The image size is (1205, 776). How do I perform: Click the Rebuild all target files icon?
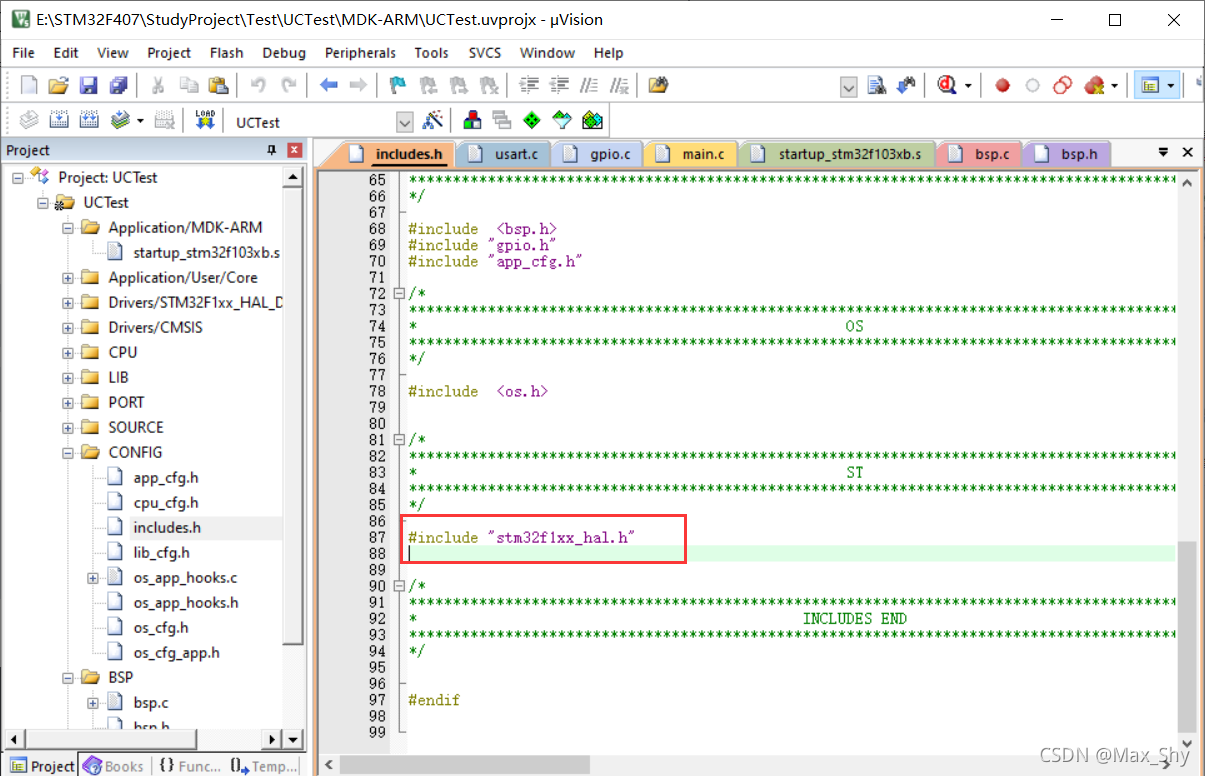pyautogui.click(x=89, y=121)
